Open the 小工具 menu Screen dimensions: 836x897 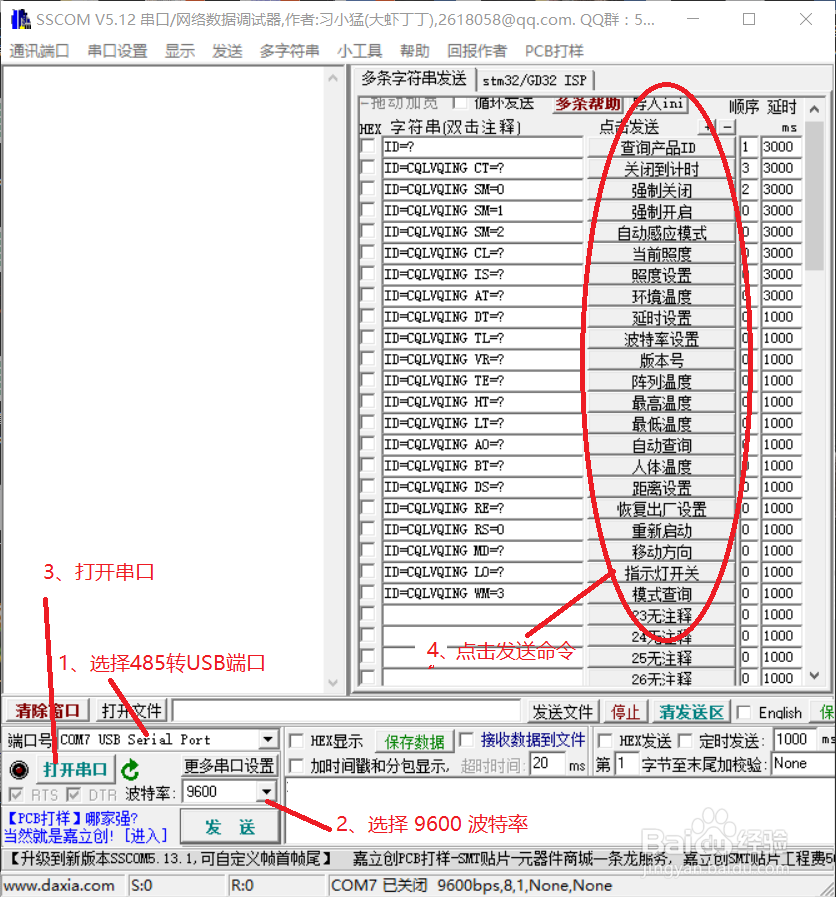[x=360, y=50]
